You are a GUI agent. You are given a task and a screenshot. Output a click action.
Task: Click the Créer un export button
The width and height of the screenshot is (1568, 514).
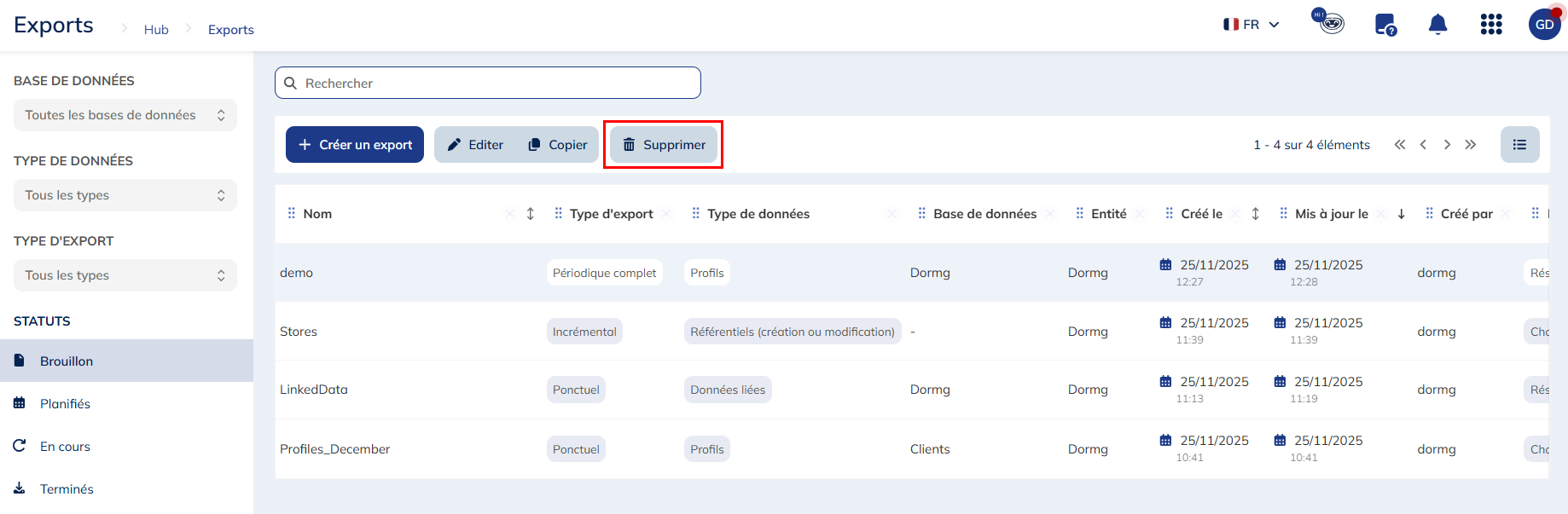click(x=355, y=145)
